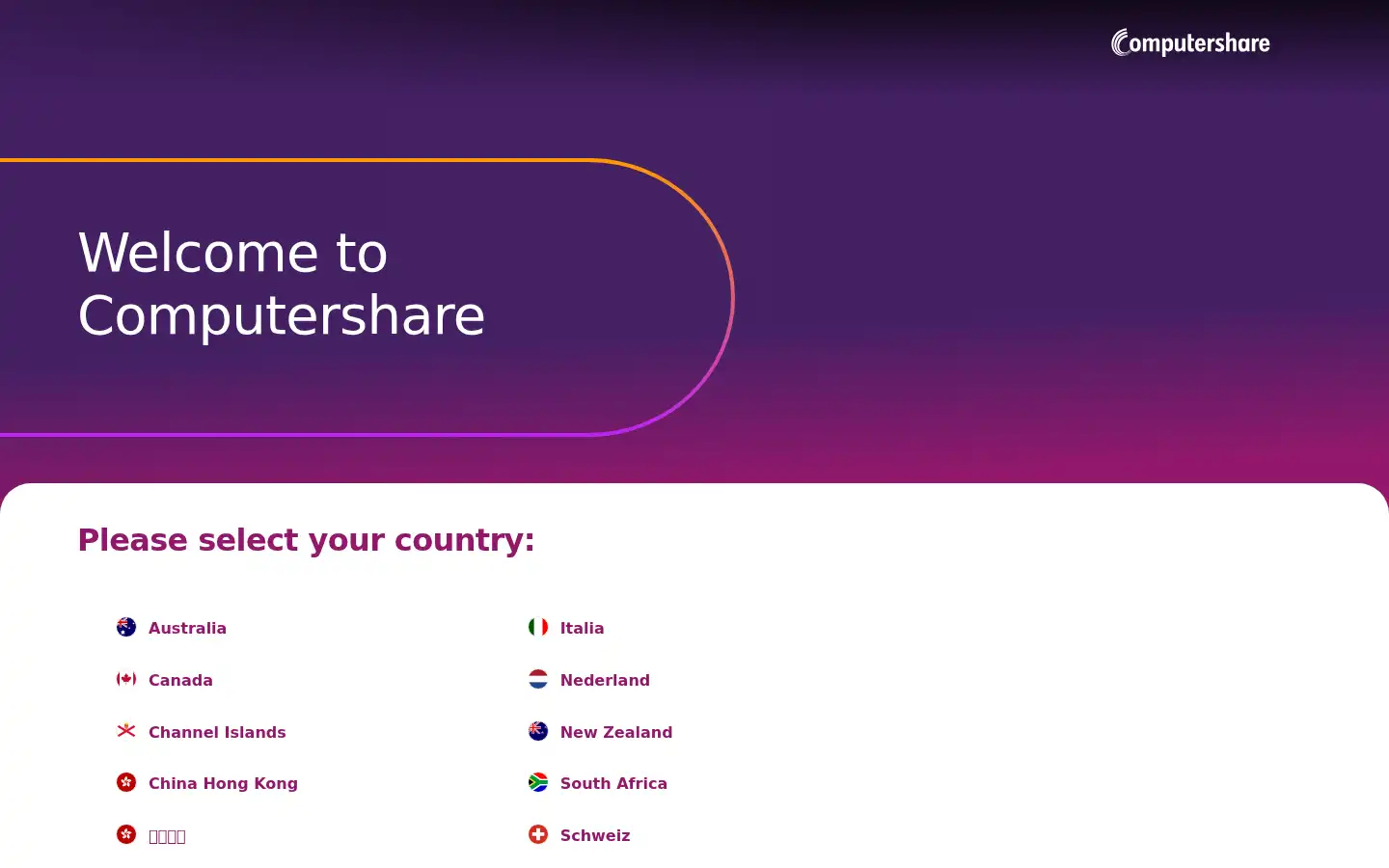Choose the South Africa link
The height and width of the screenshot is (868, 1389).
click(613, 783)
